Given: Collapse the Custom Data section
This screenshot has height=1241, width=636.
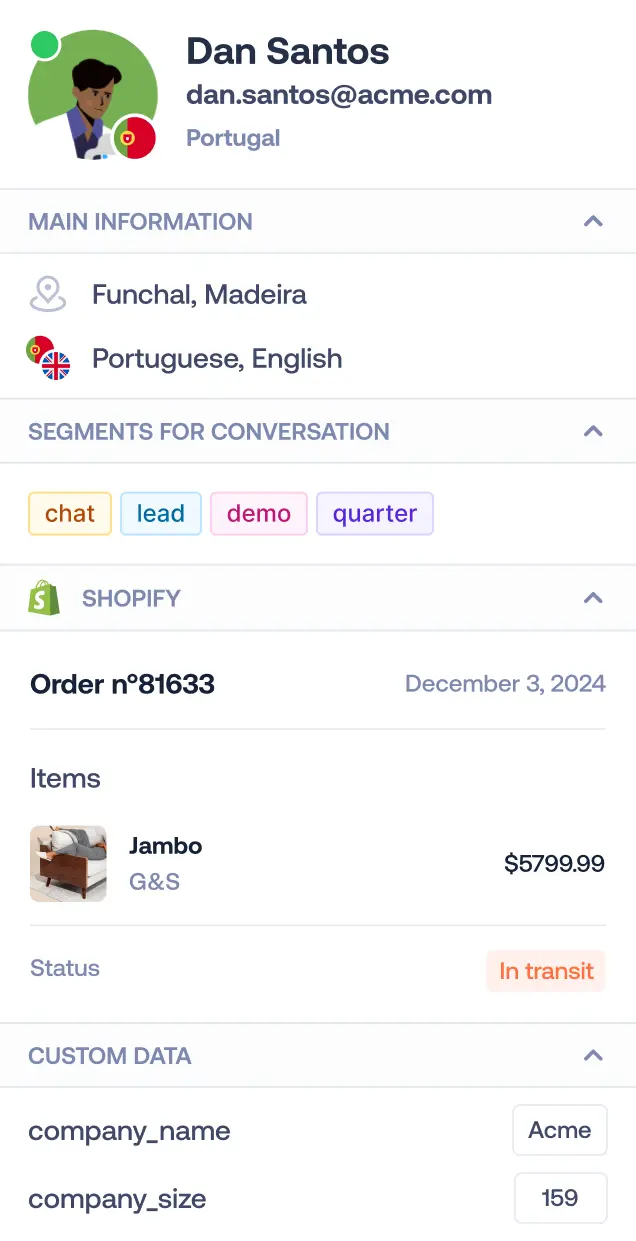Looking at the screenshot, I should [593, 1055].
